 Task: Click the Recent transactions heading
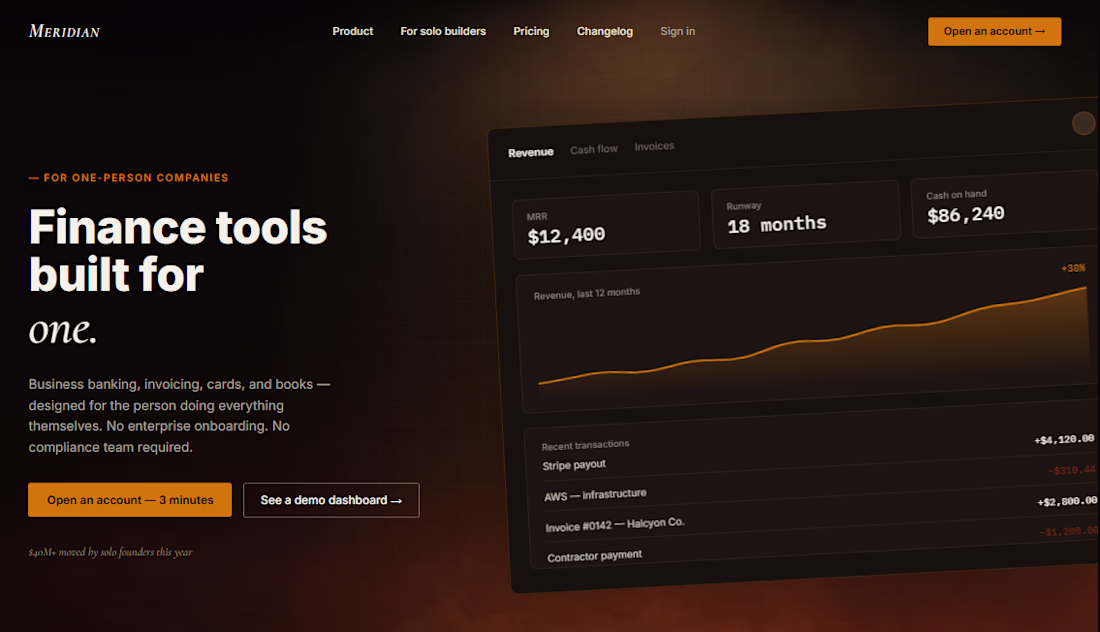[x=585, y=445]
